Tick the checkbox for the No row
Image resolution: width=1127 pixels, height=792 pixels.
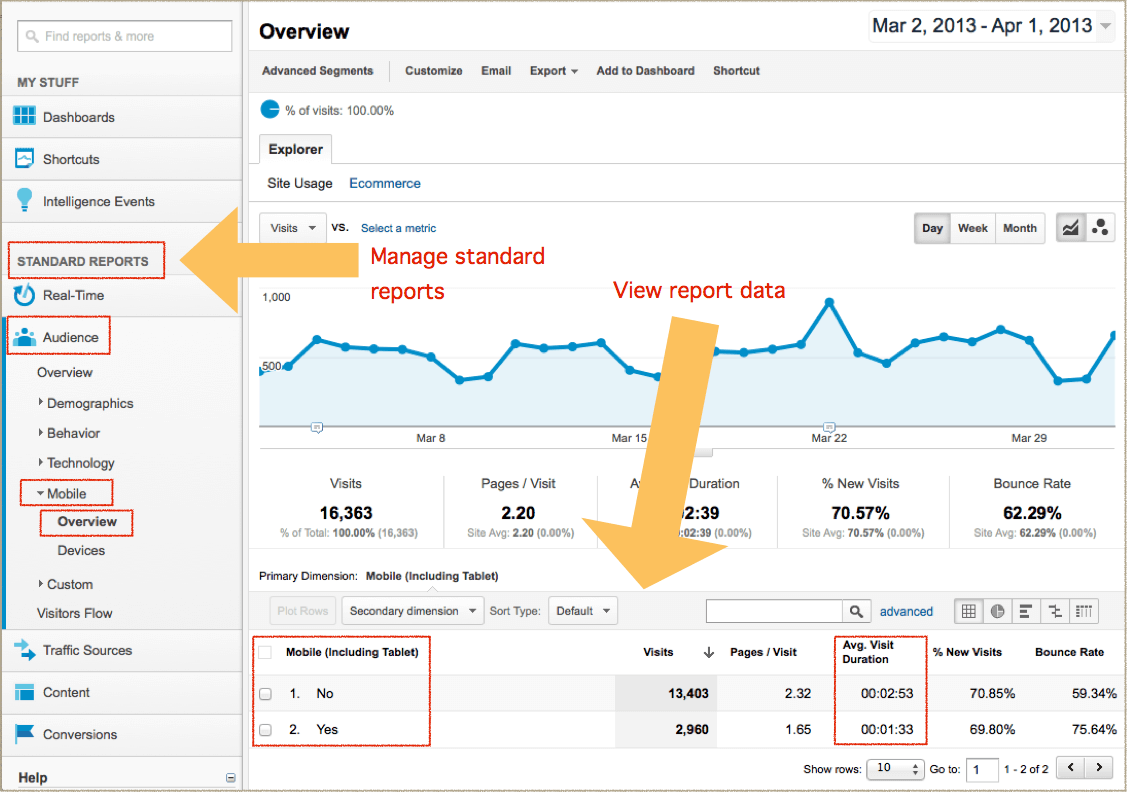click(265, 694)
